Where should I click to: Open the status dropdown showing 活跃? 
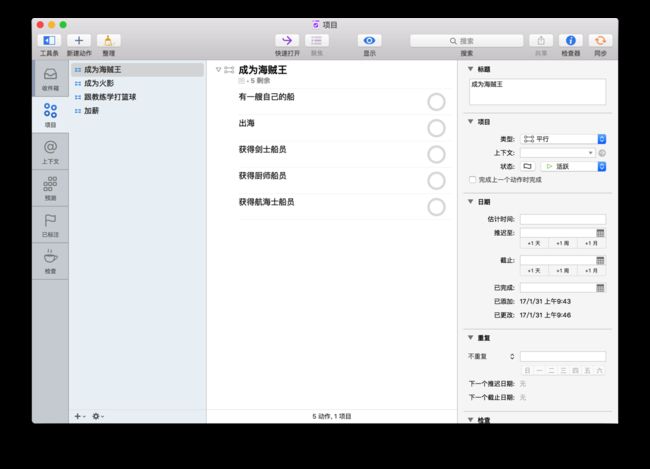[573, 166]
